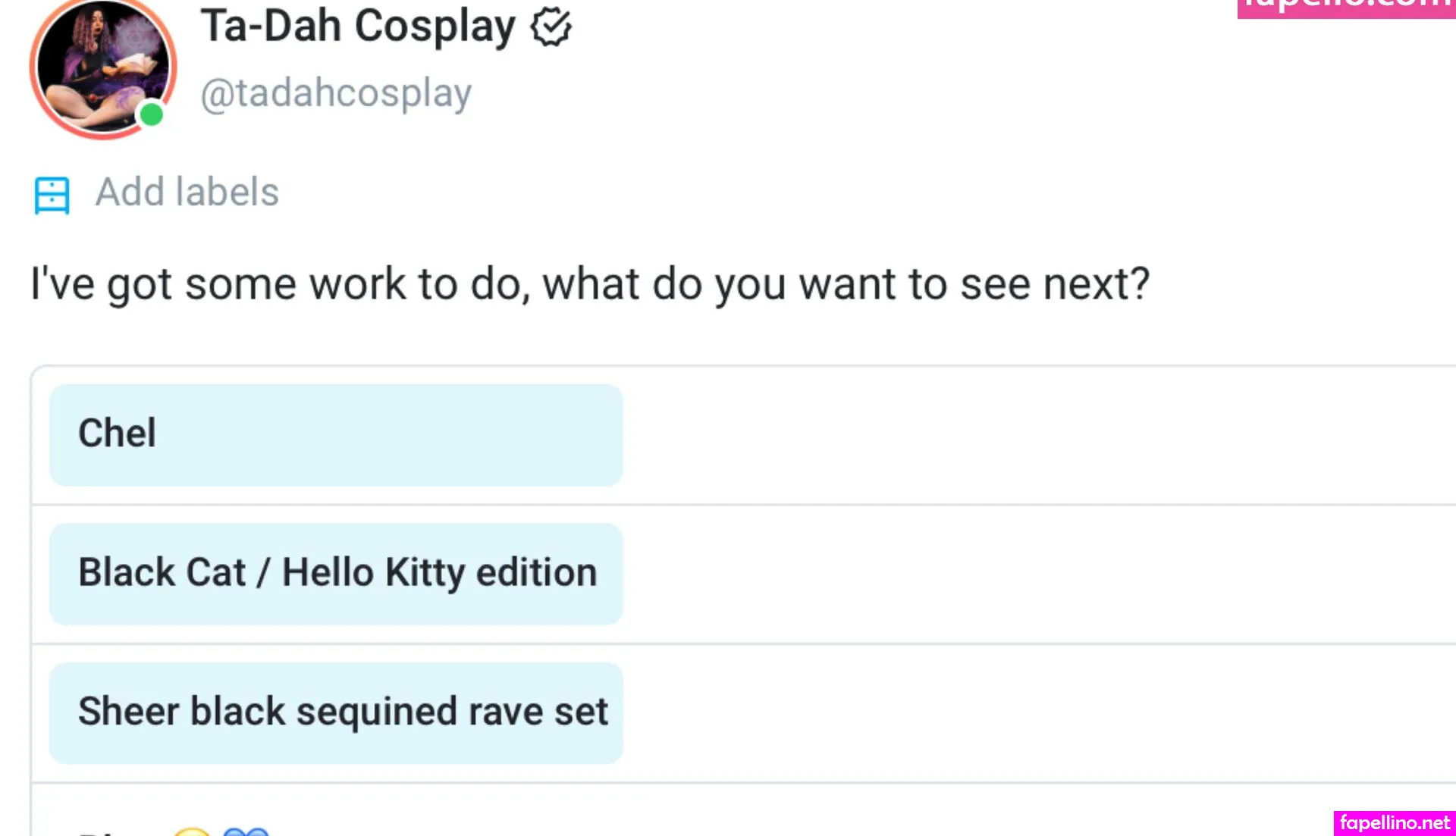Click the blue heart emoji at the bottom

[246, 831]
